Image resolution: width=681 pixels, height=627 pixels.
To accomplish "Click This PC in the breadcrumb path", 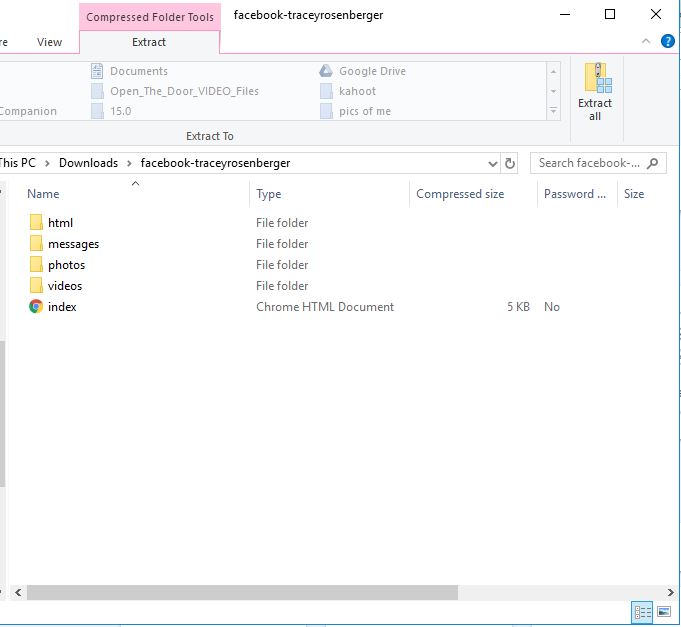I will 17,163.
